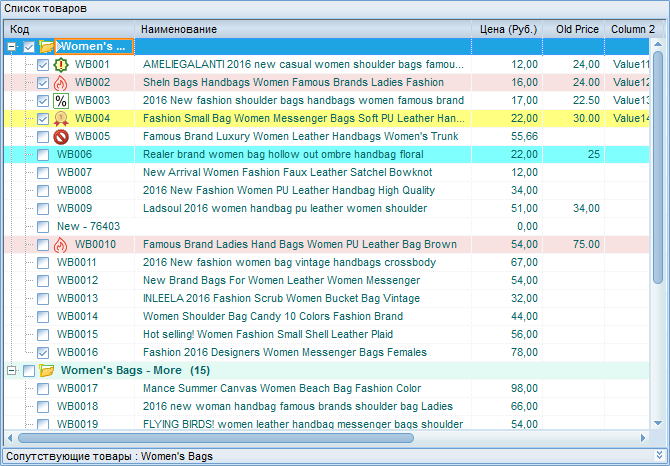Enable the checkbox for WB006
Image resolution: width=670 pixels, height=466 pixels.
coord(43,155)
